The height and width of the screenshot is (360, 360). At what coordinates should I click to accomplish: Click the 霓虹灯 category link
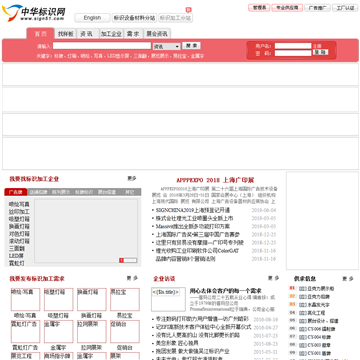[17, 263]
